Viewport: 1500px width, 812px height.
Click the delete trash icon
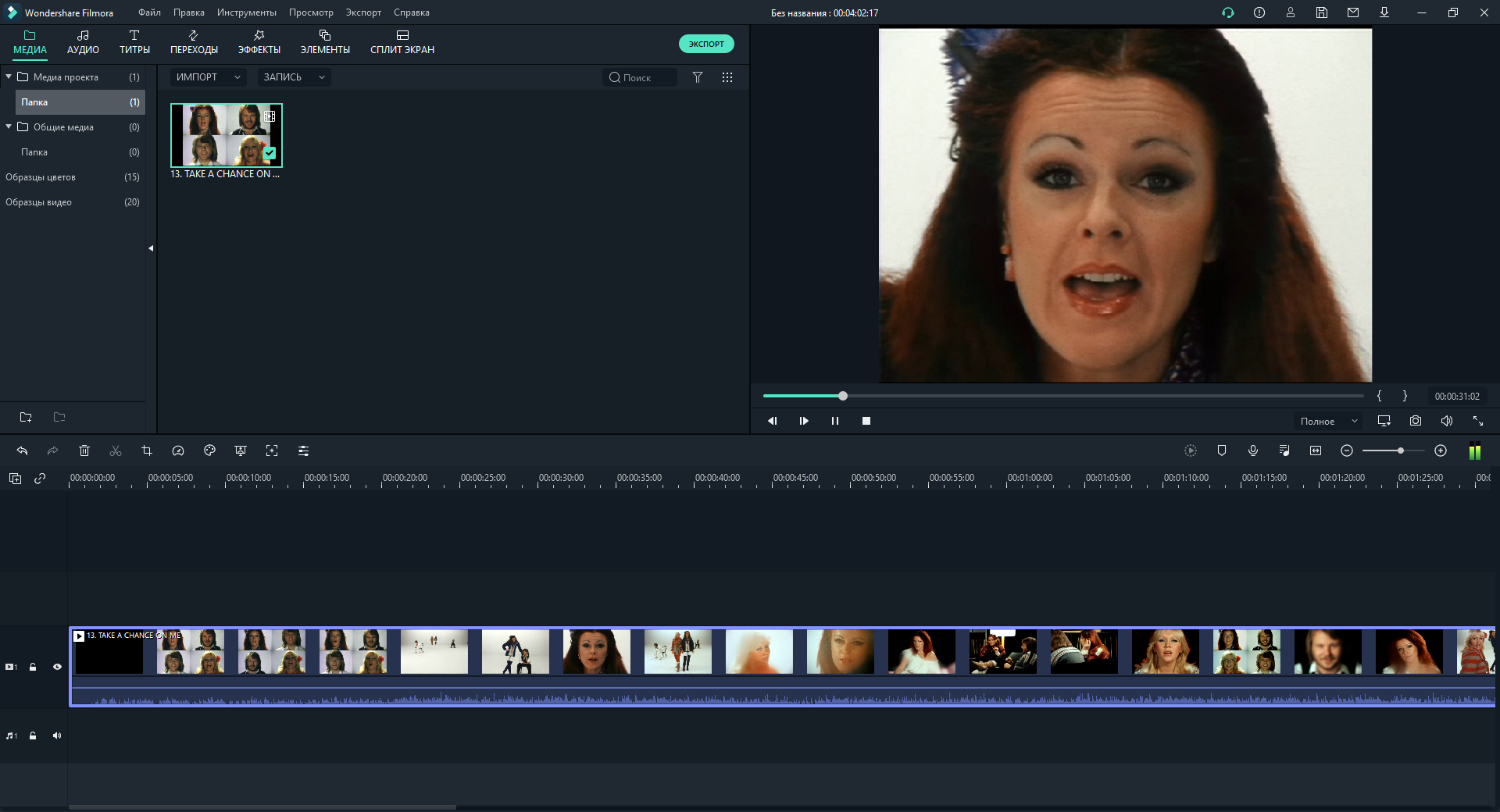[x=84, y=451]
